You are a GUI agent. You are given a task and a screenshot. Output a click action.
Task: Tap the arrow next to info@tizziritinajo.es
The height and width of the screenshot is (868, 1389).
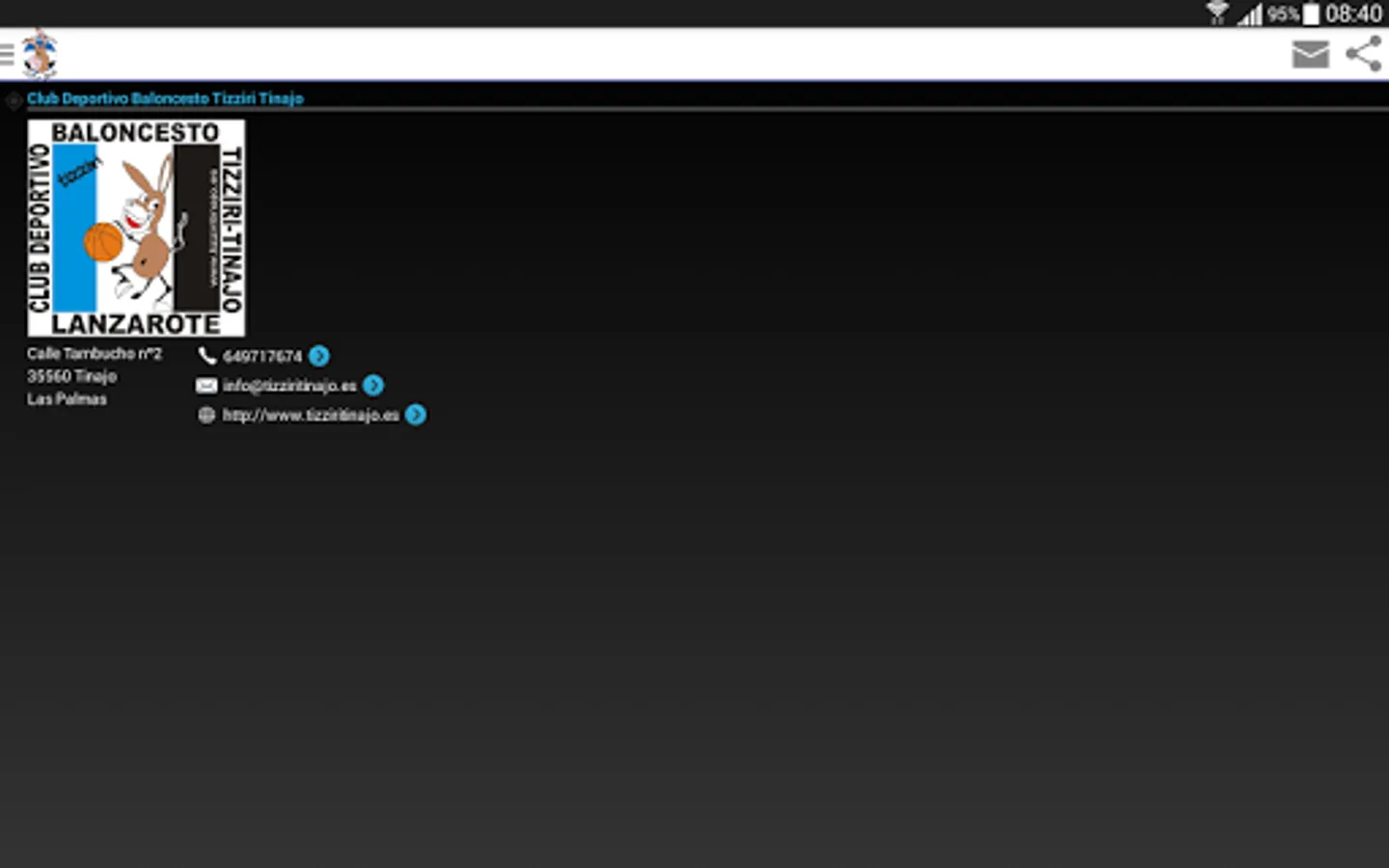pyautogui.click(x=373, y=386)
